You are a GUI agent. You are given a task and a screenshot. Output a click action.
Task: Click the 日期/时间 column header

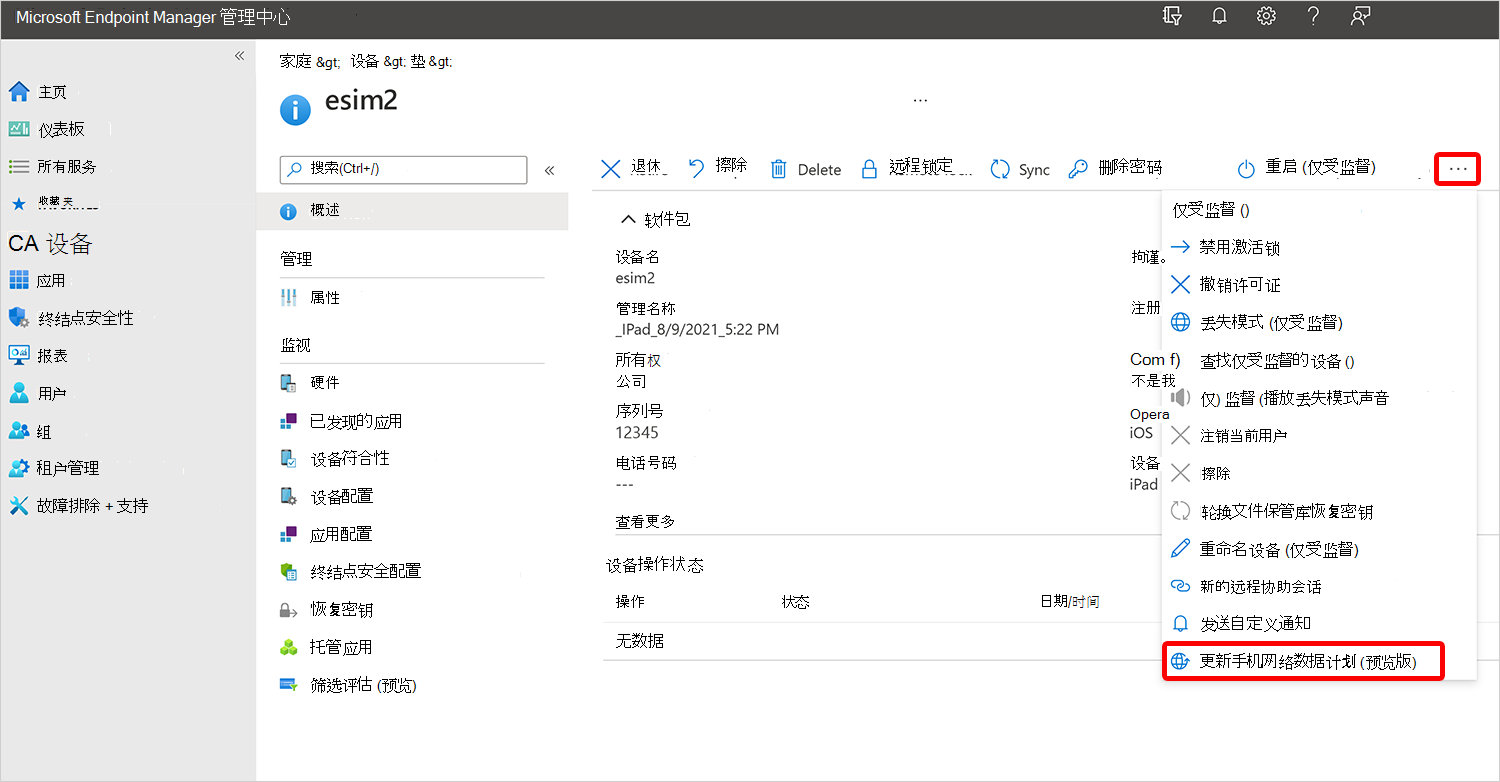1070,602
